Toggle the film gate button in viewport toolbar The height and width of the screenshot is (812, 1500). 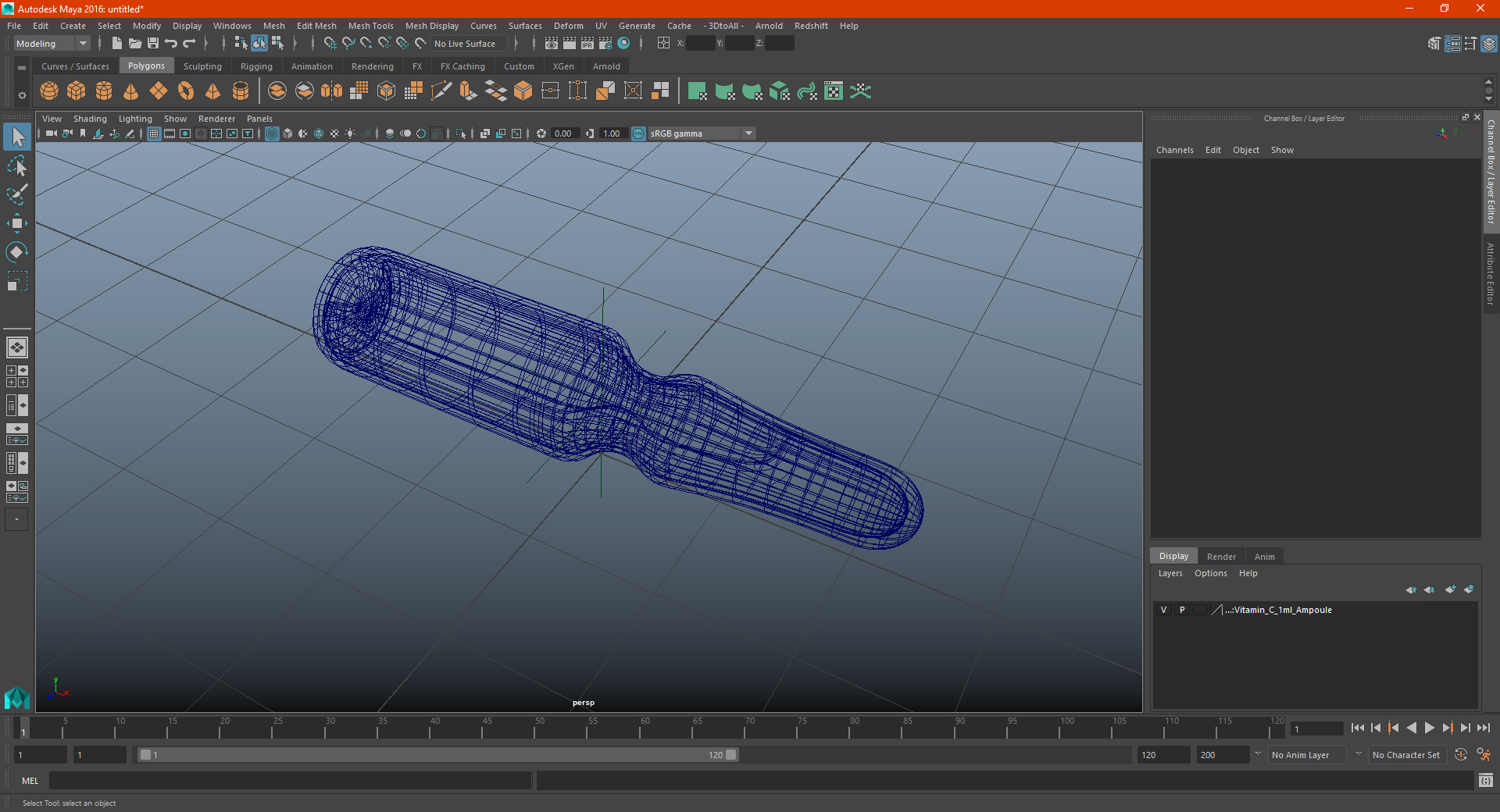click(x=170, y=134)
